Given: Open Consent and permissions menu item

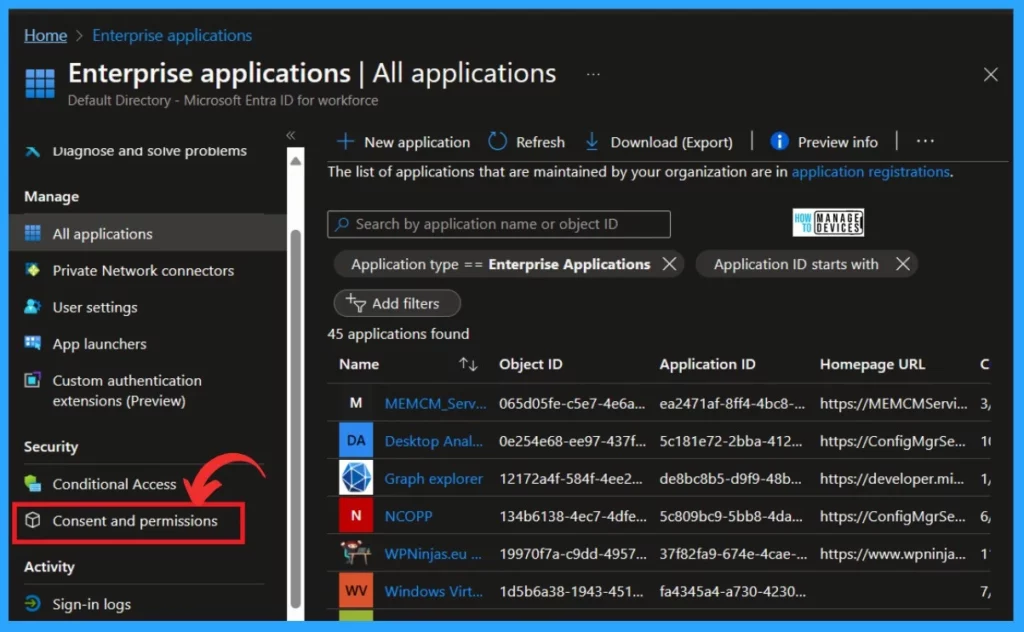Looking at the screenshot, I should coord(135,520).
